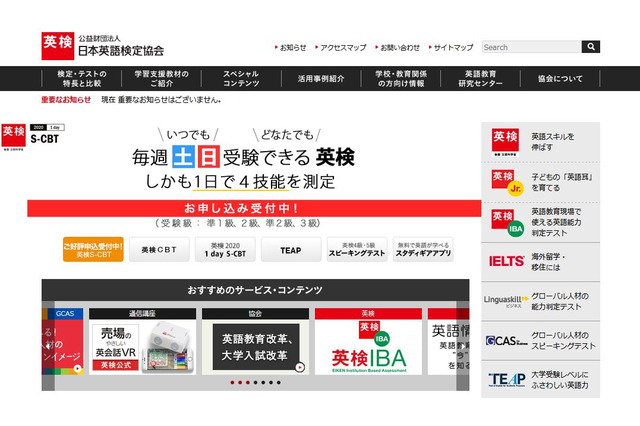Open the お問い合わせ link
640x426 pixels.
point(398,47)
